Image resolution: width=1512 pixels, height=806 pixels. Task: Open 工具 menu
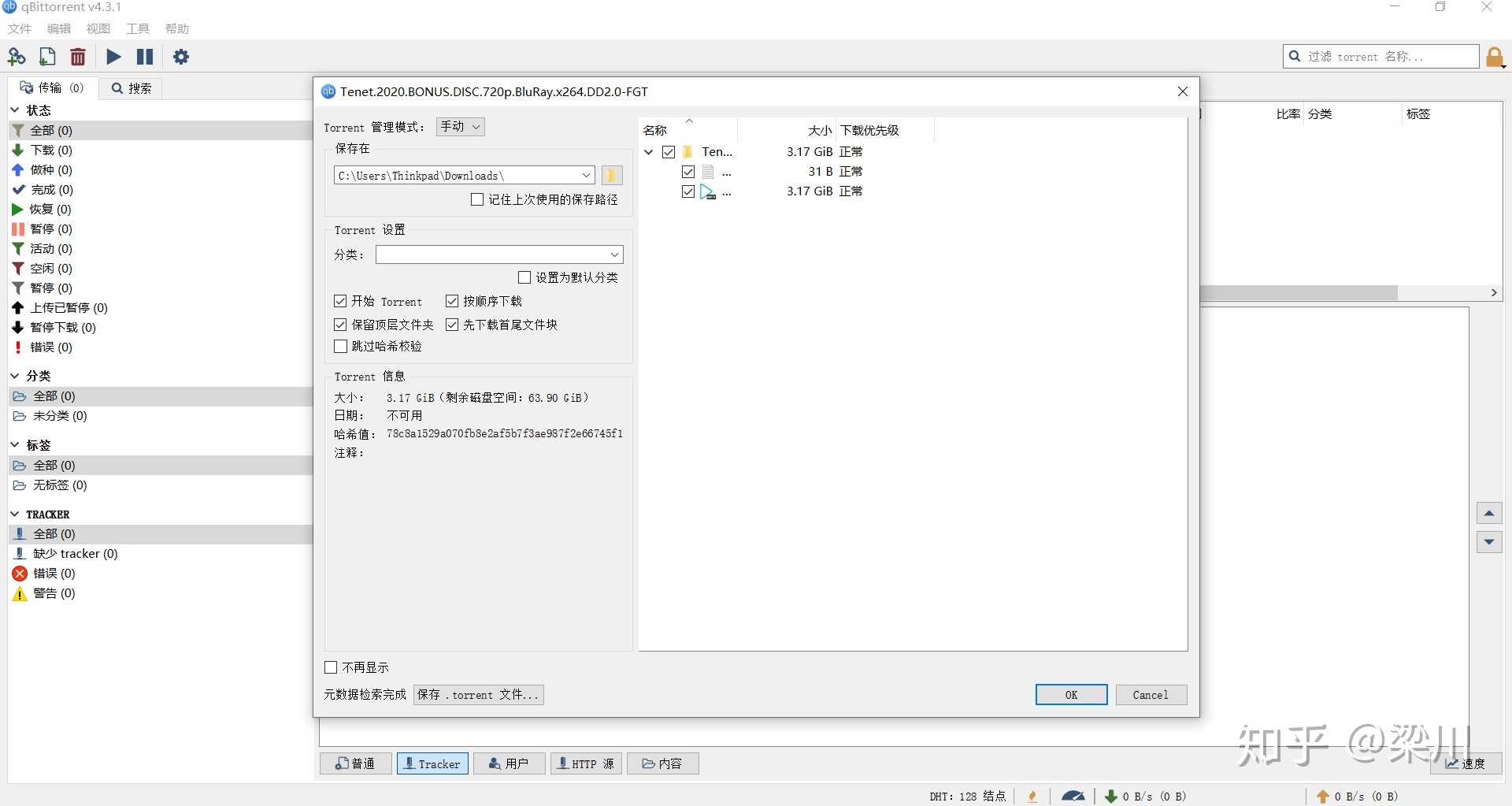click(x=138, y=28)
